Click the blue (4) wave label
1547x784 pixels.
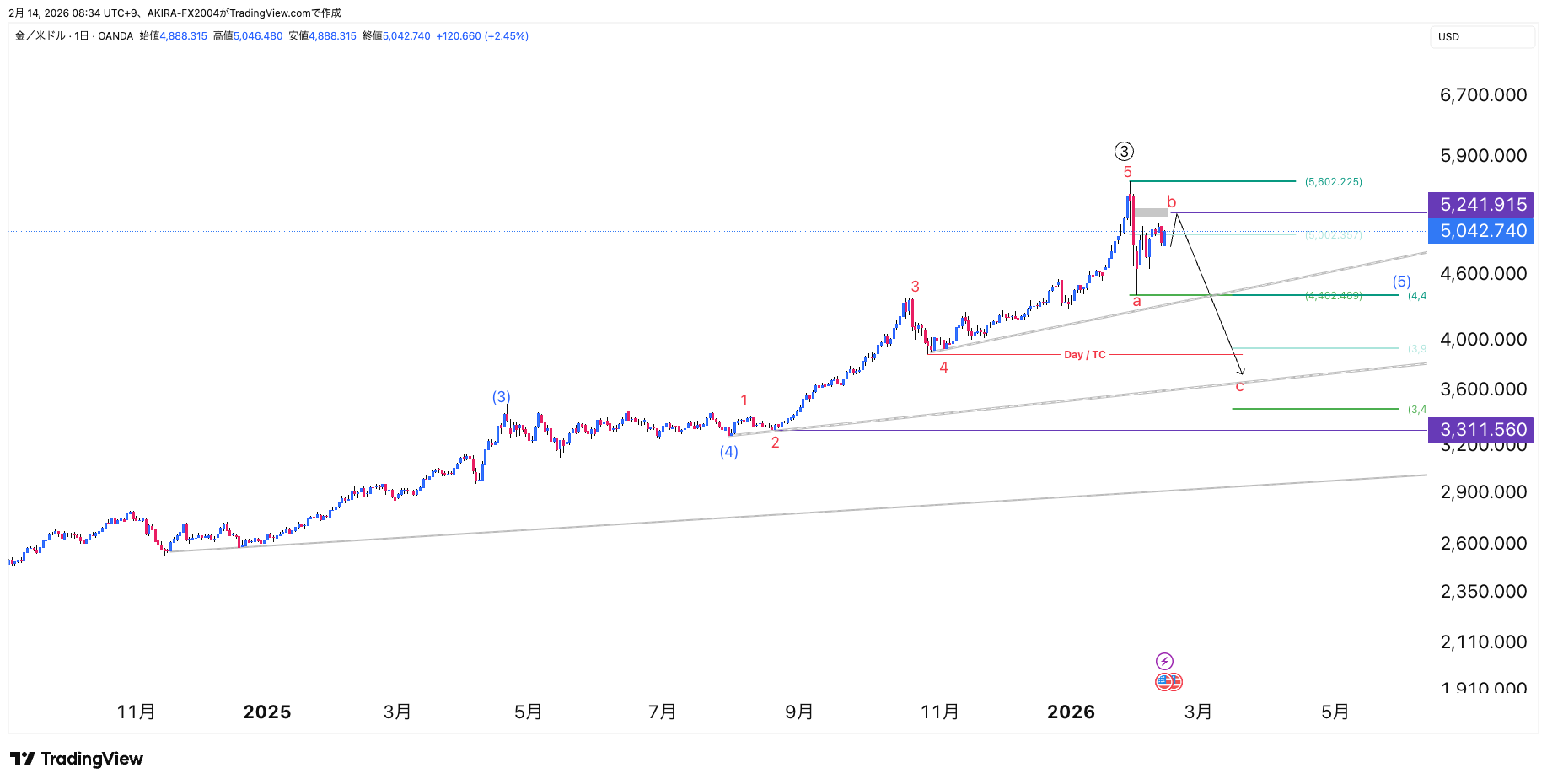729,452
